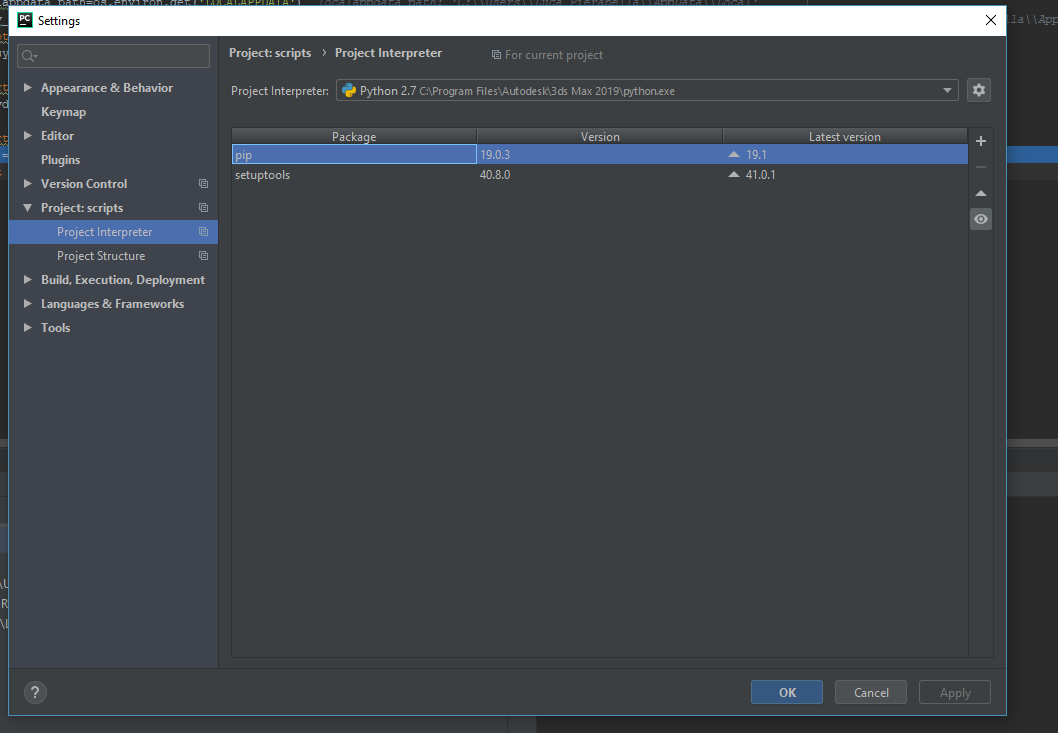Close the Settings dialog
Image resolution: width=1058 pixels, height=733 pixels.
[991, 20]
